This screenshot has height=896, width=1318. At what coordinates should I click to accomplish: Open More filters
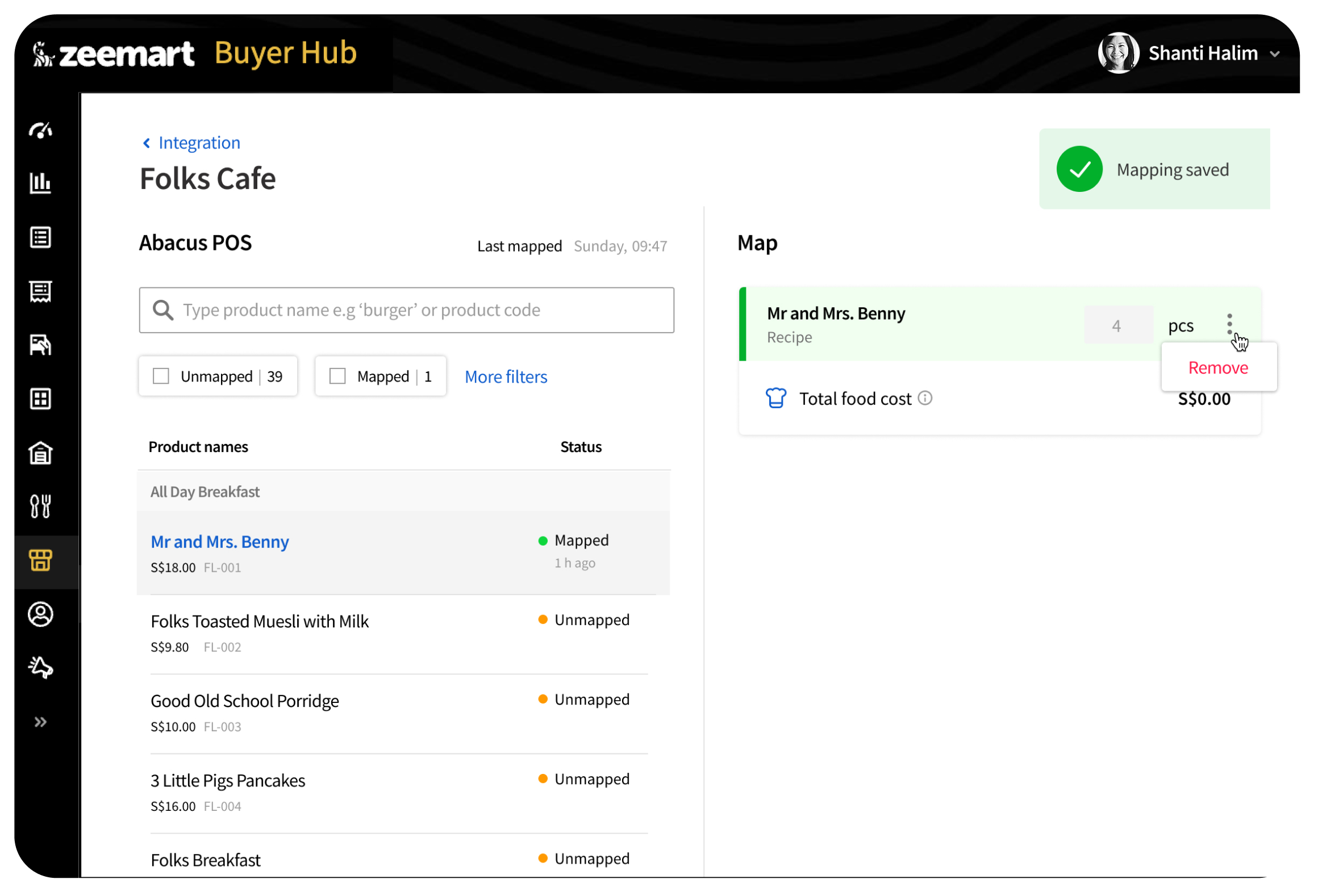506,377
